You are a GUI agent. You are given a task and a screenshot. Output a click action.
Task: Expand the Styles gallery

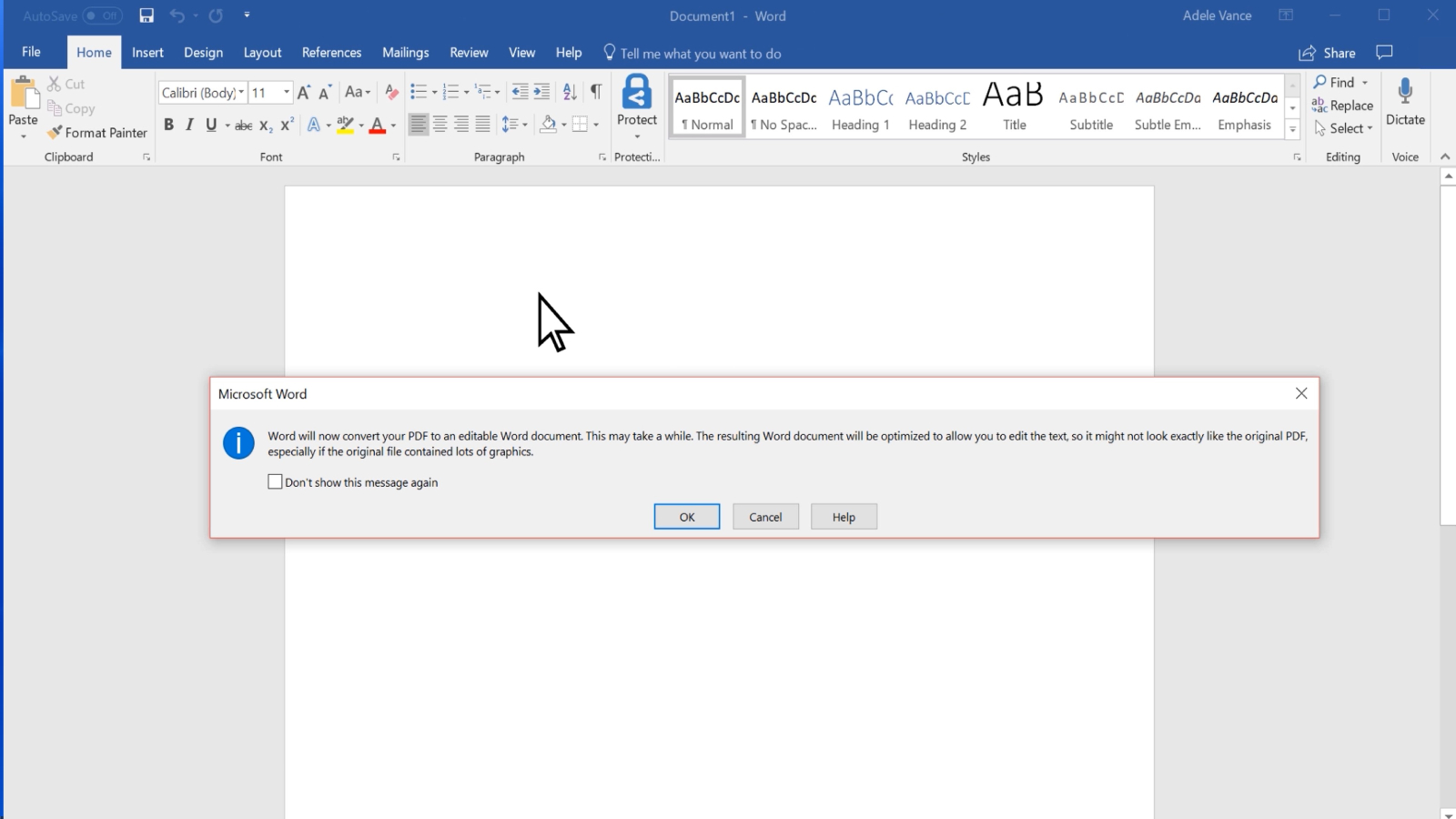pyautogui.click(x=1293, y=128)
